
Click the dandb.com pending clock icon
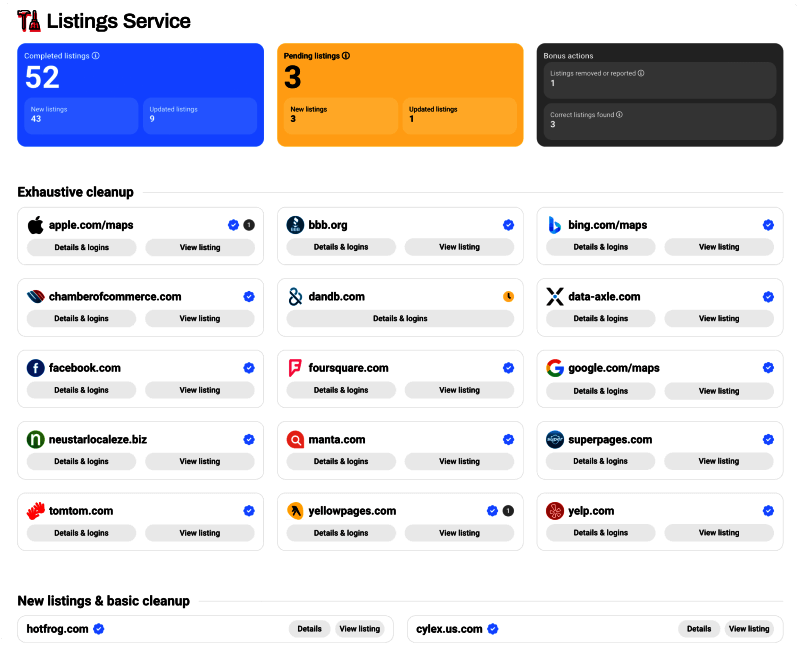point(508,297)
